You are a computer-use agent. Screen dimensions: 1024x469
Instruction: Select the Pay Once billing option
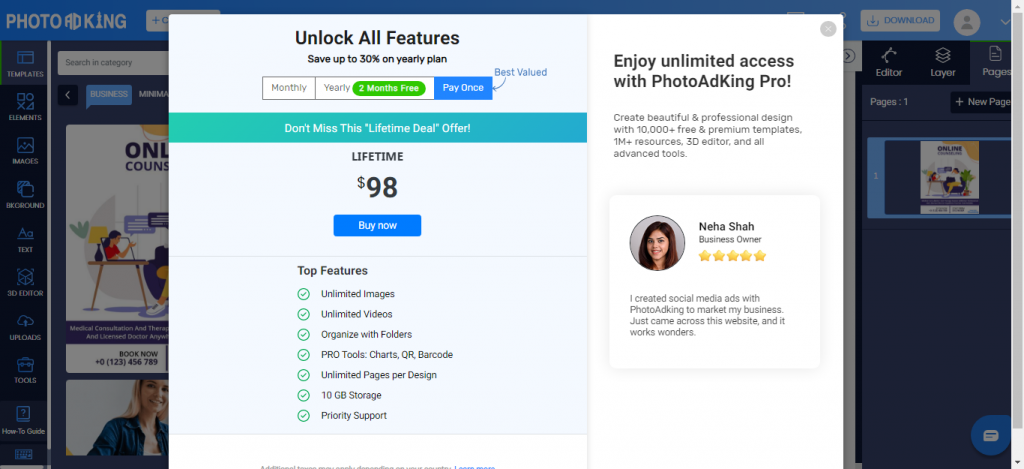point(463,88)
